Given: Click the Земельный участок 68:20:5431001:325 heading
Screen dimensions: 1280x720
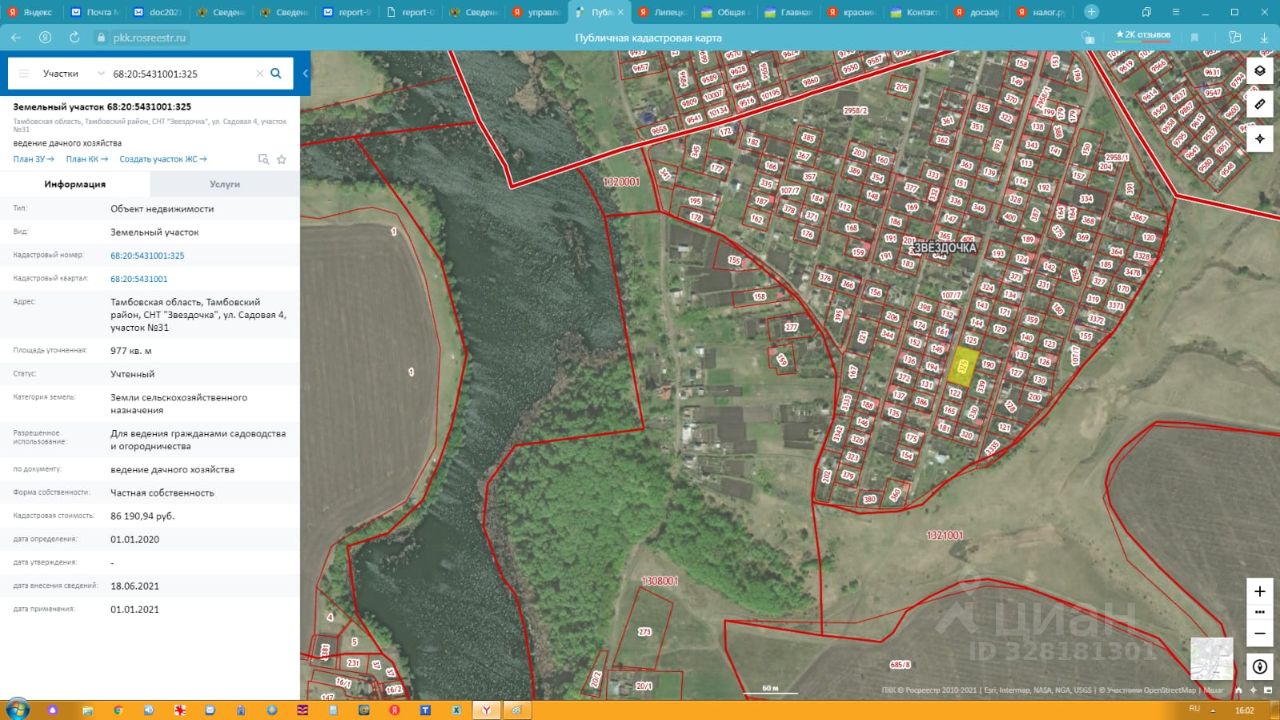Looking at the screenshot, I should click(x=102, y=106).
